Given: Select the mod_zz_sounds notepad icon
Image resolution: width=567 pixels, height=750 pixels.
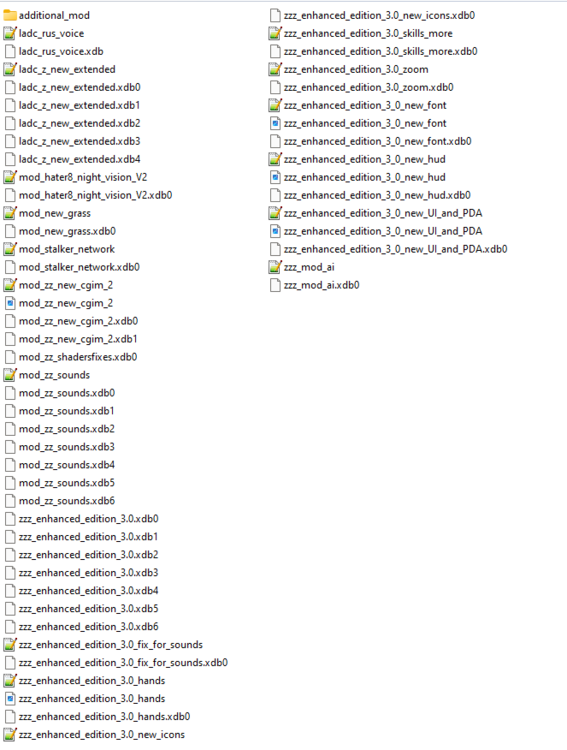Looking at the screenshot, I should (x=10, y=375).
